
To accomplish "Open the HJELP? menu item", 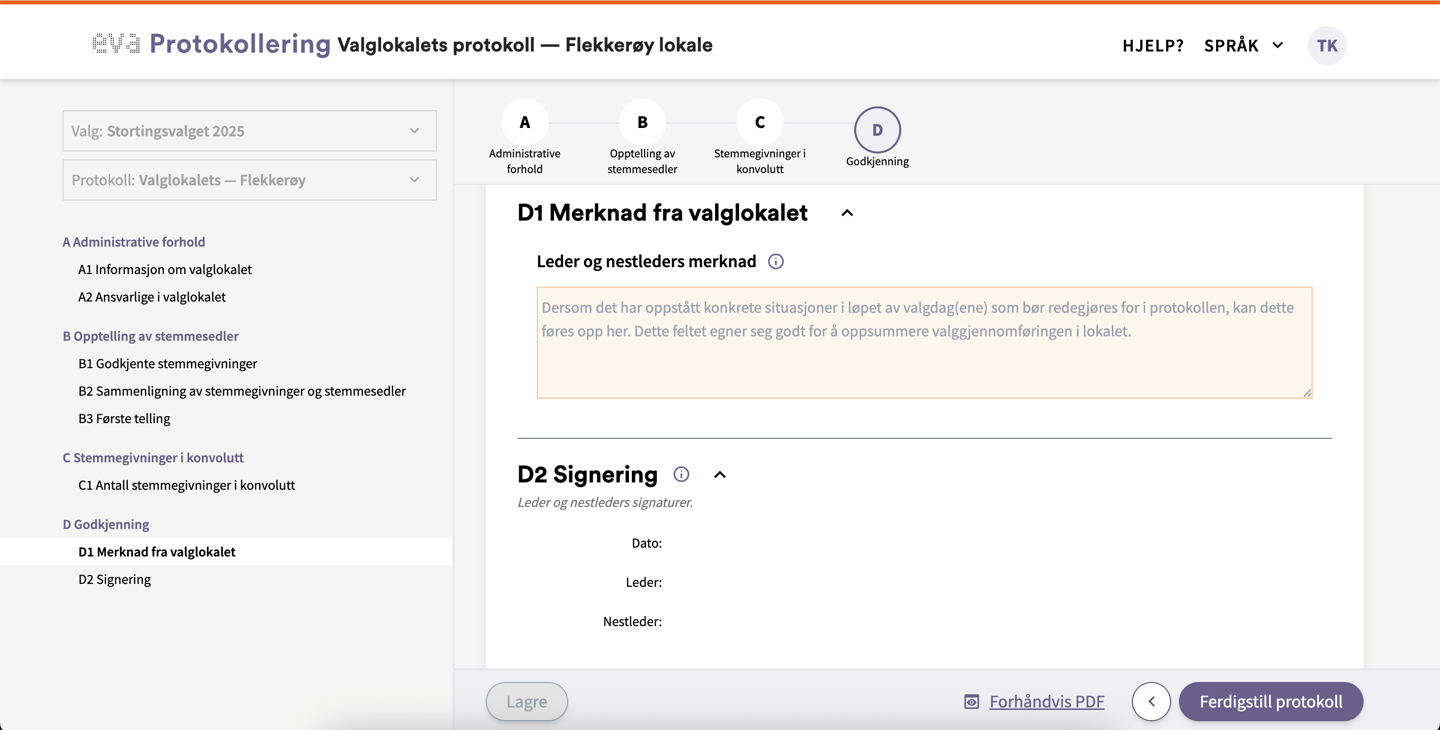I will [1152, 46].
